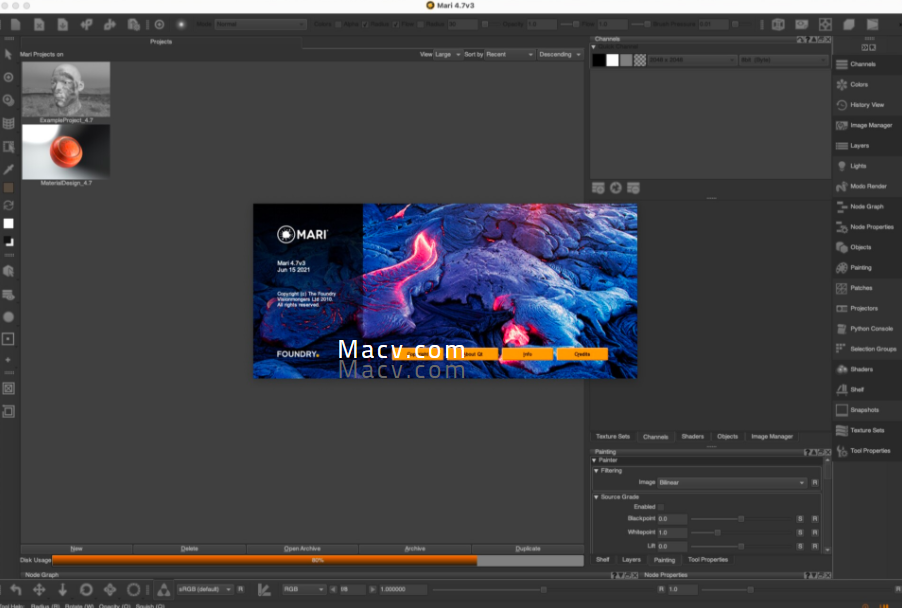Click the Open Archive button
902x608 pixels.
pyautogui.click(x=302, y=548)
